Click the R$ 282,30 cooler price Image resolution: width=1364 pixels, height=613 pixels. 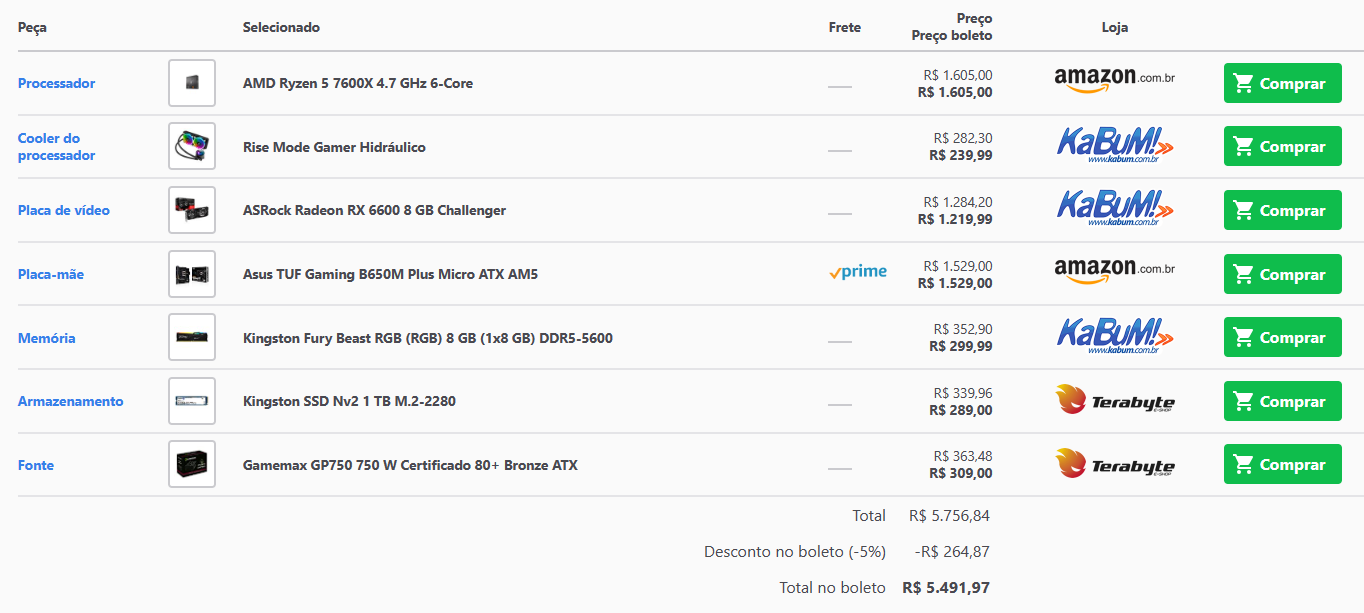pyautogui.click(x=963, y=138)
